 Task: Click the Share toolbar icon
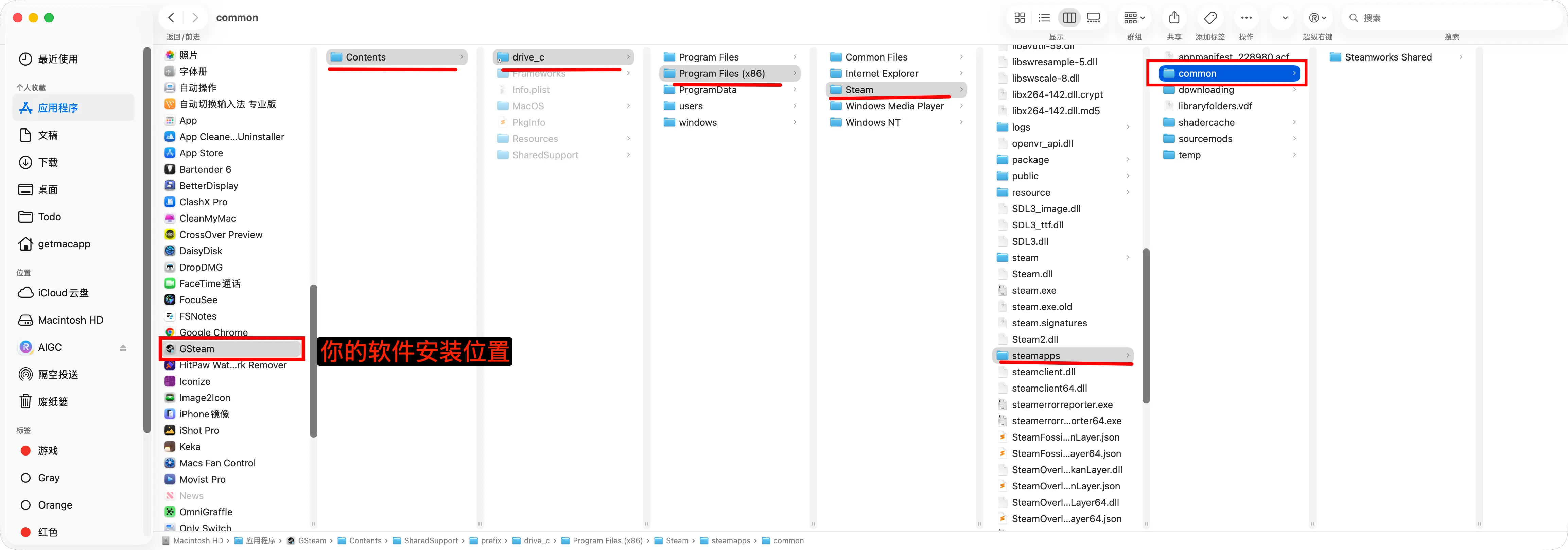pyautogui.click(x=1174, y=18)
